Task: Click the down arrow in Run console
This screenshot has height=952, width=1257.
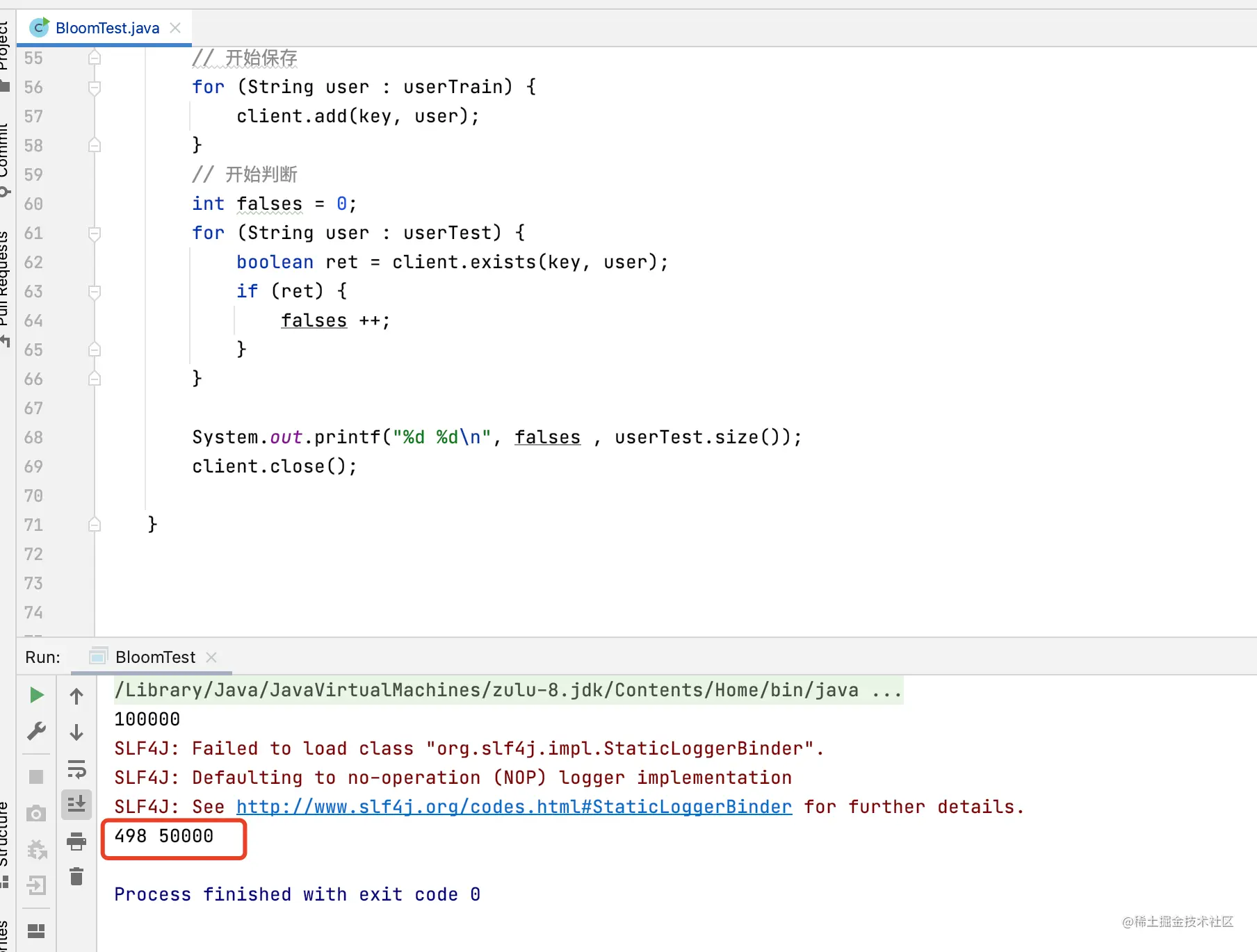Action: [76, 732]
